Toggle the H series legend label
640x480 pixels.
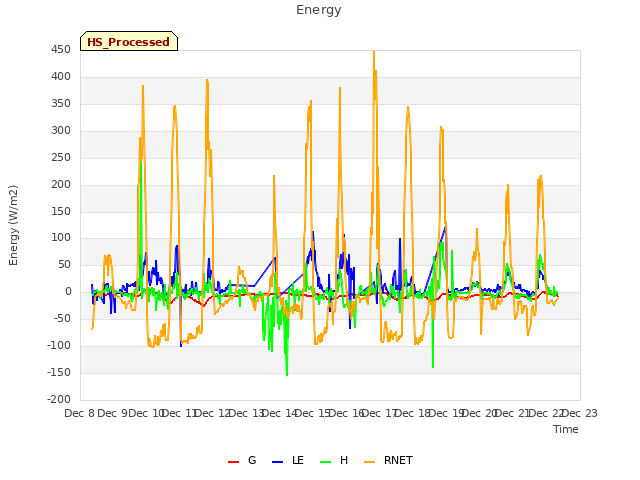click(x=344, y=460)
